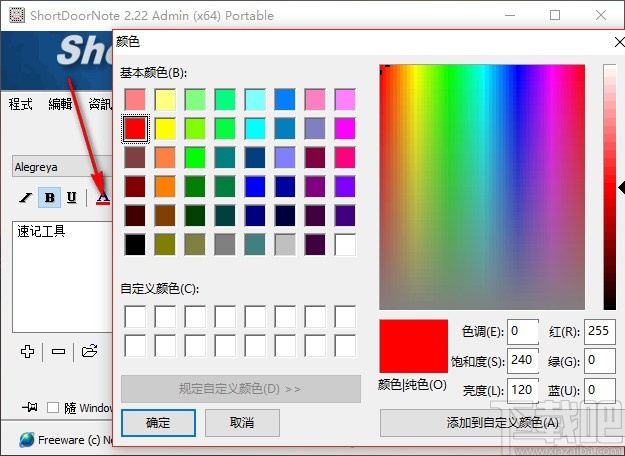Select the bright orange basic color swatch
The image size is (625, 456).
tap(165, 187)
